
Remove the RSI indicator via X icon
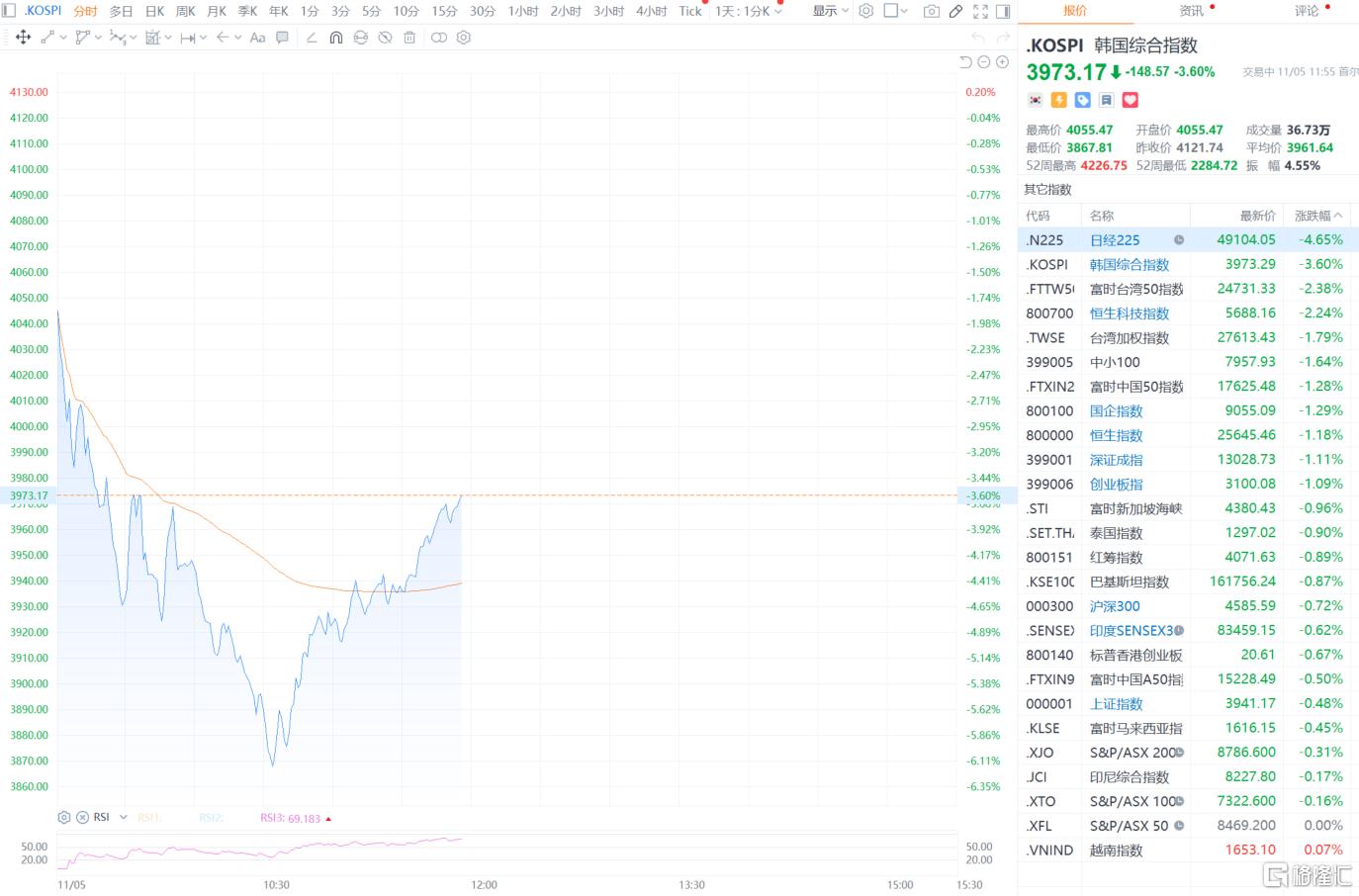click(x=82, y=817)
